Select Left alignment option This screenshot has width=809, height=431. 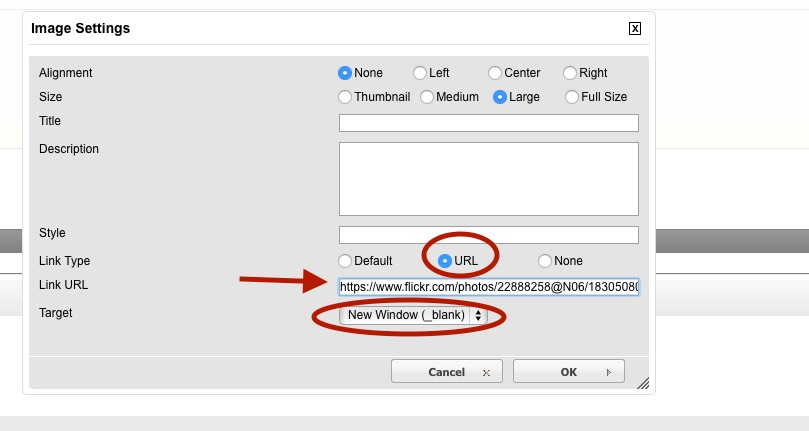(x=420, y=73)
